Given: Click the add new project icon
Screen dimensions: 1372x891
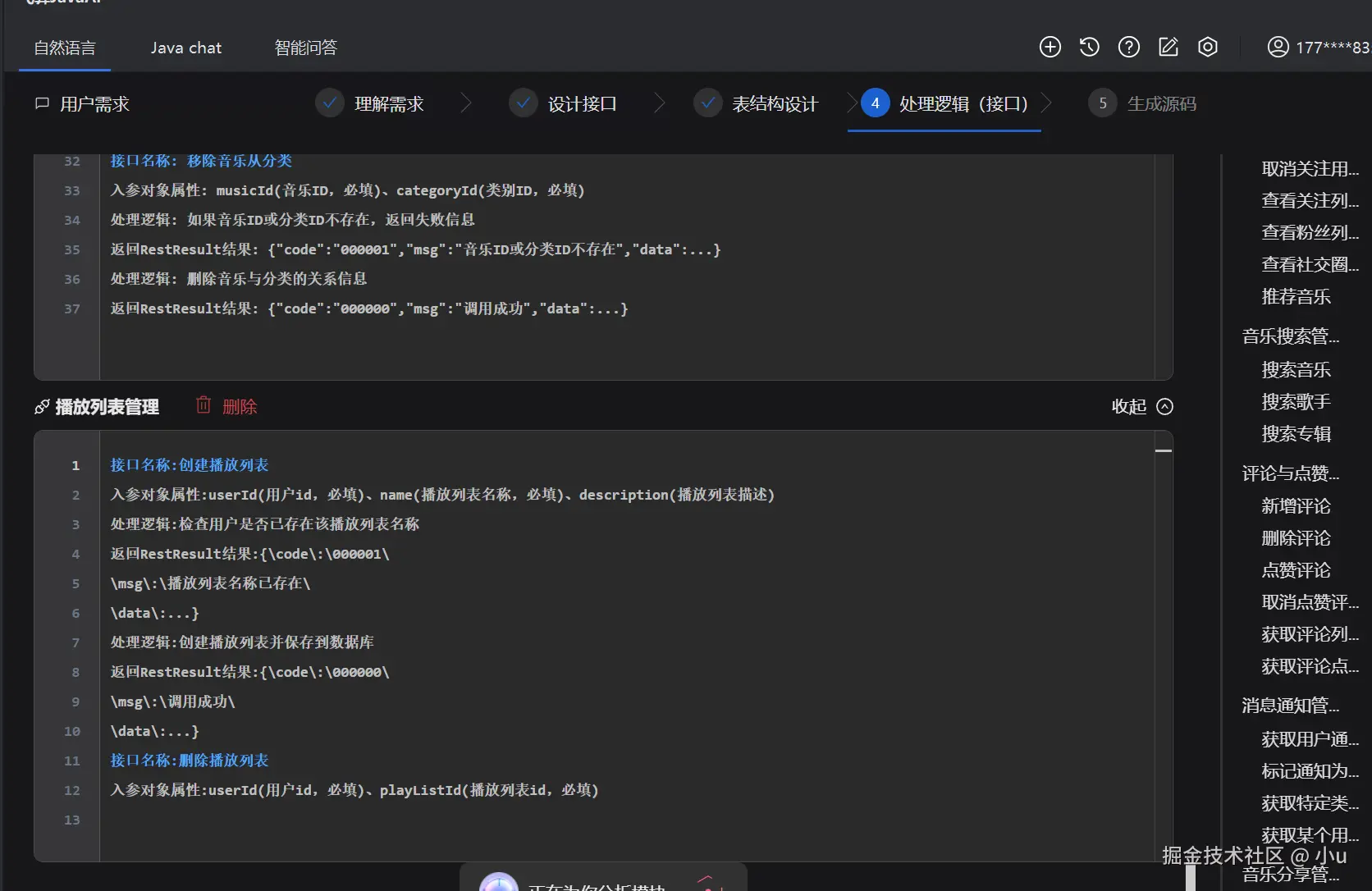Looking at the screenshot, I should (1050, 47).
